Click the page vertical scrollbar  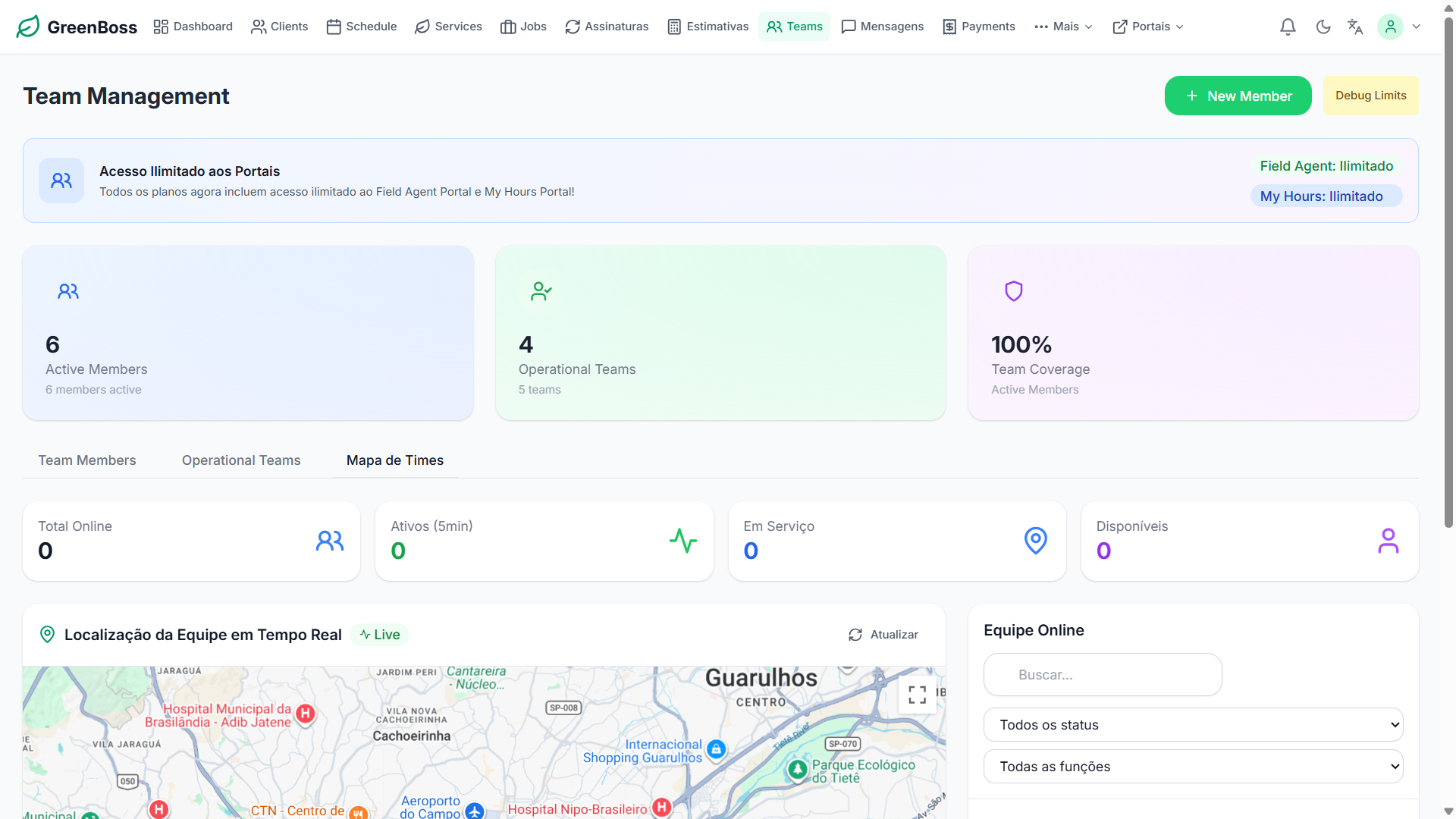pos(1448,273)
